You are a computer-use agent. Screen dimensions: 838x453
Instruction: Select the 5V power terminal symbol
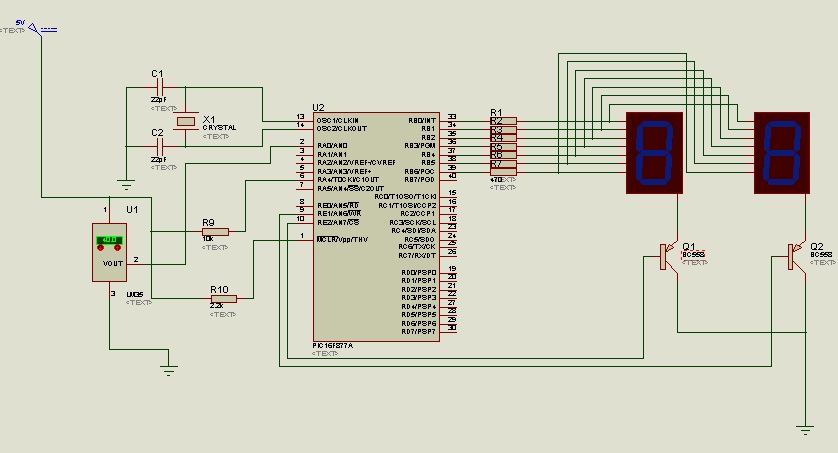tap(34, 29)
